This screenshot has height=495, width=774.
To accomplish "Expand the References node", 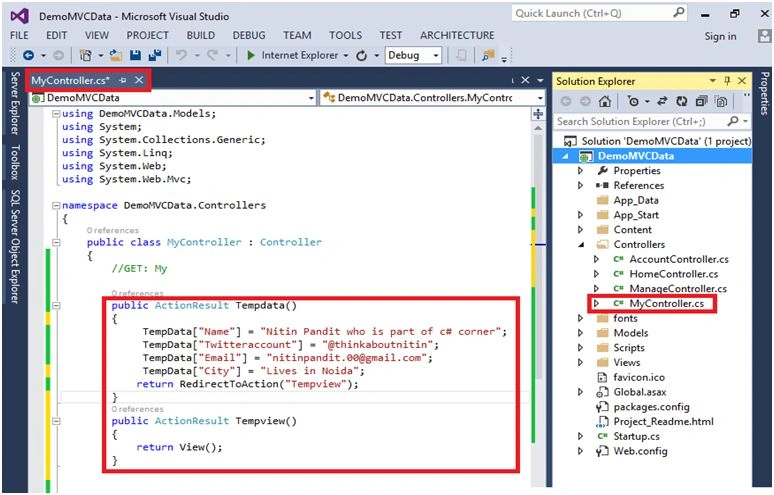I will tap(580, 186).
